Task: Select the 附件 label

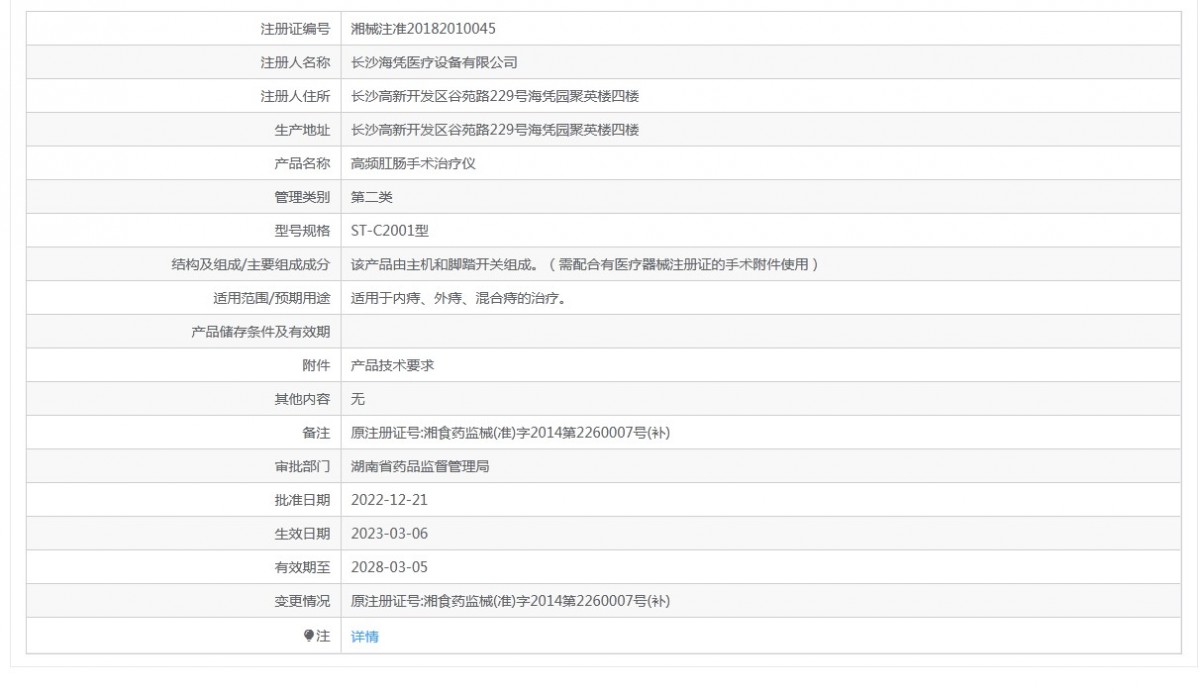Action: click(x=316, y=366)
